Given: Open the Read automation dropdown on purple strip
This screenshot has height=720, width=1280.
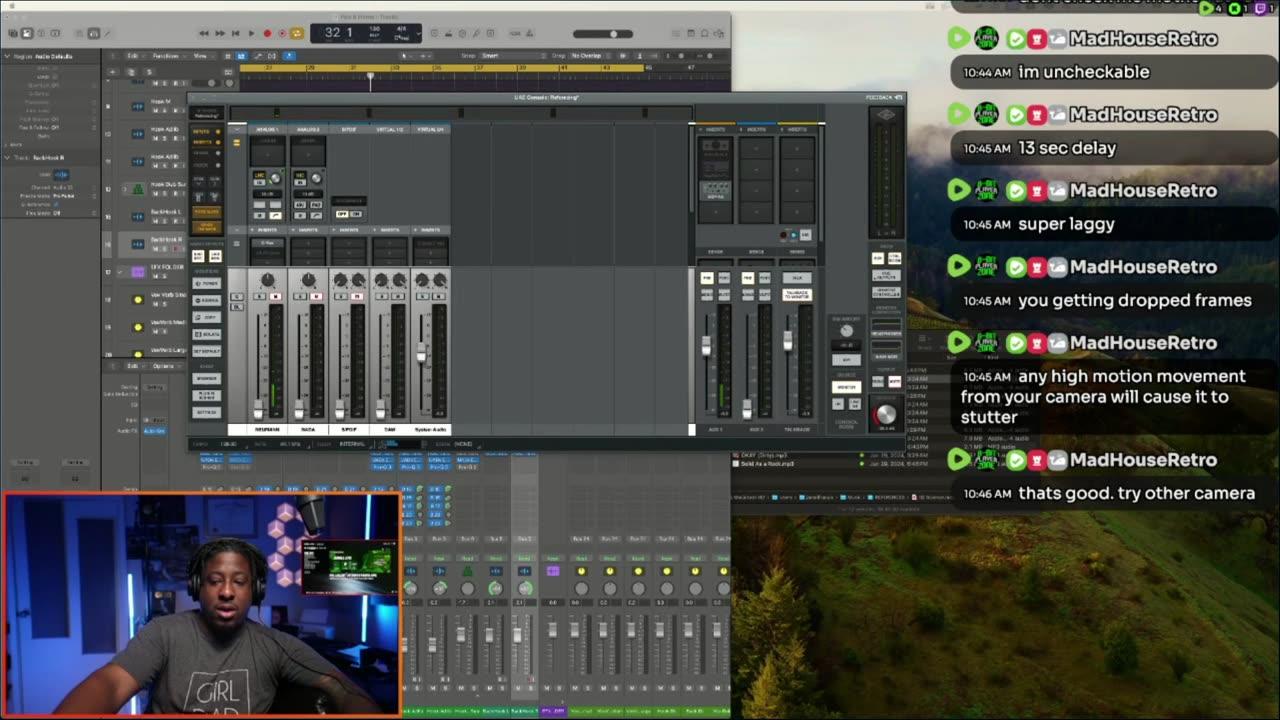Looking at the screenshot, I should coord(552,558).
